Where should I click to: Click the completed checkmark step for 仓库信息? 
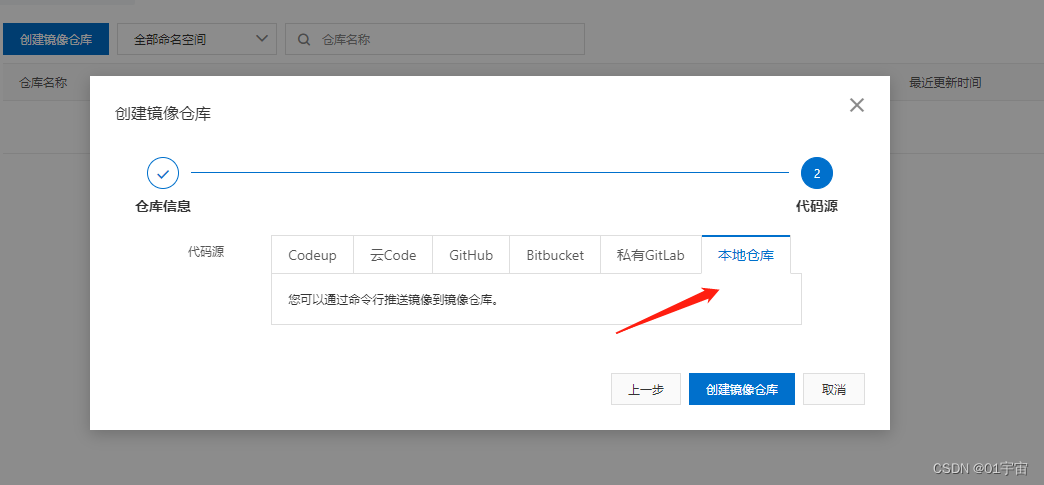pos(163,174)
